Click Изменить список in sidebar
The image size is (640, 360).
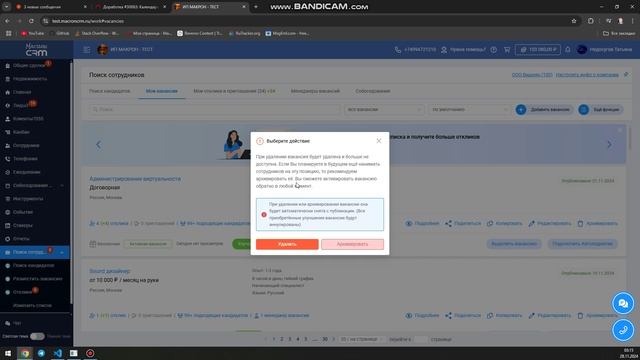32,305
